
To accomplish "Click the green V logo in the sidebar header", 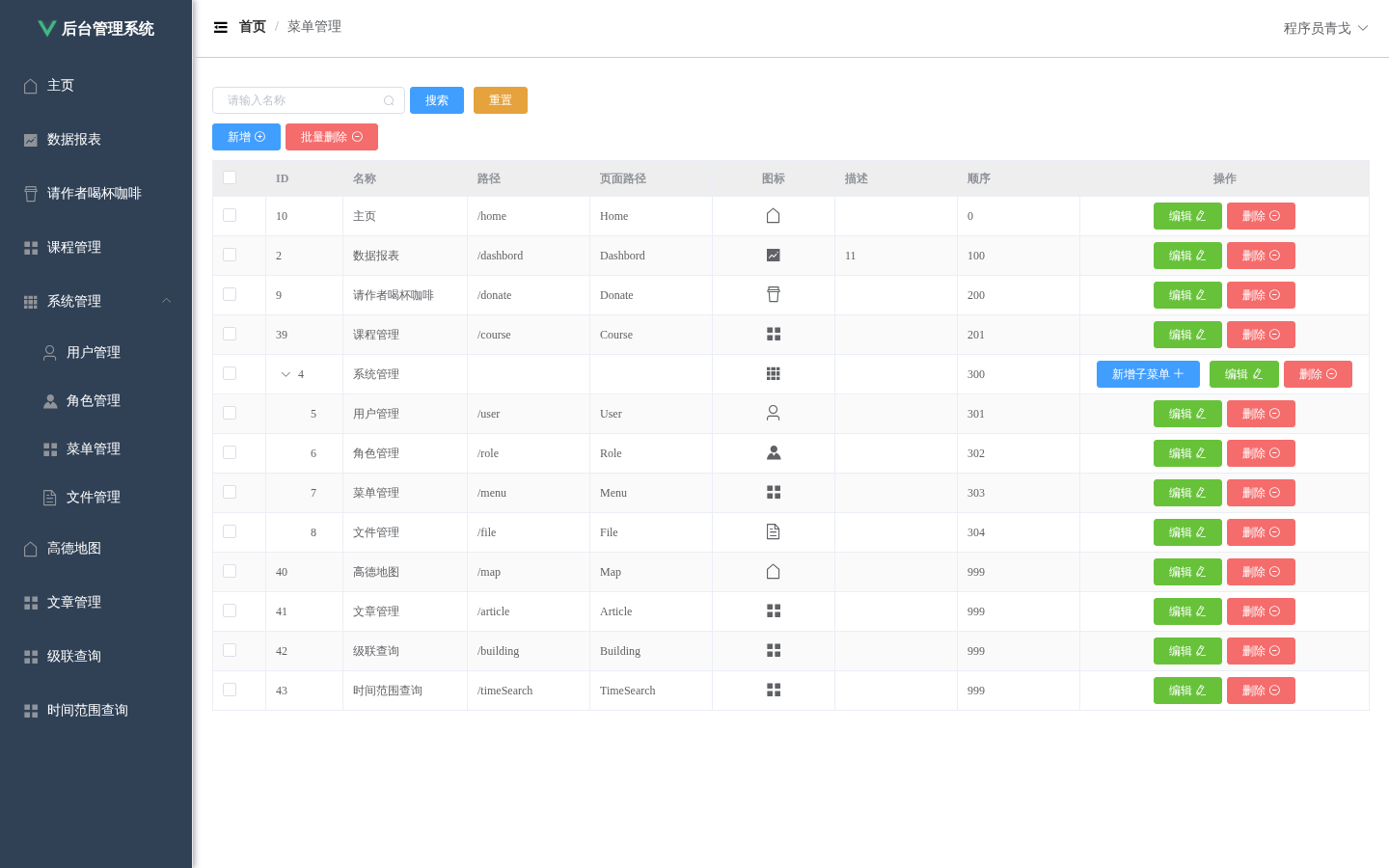I will tap(46, 28).
